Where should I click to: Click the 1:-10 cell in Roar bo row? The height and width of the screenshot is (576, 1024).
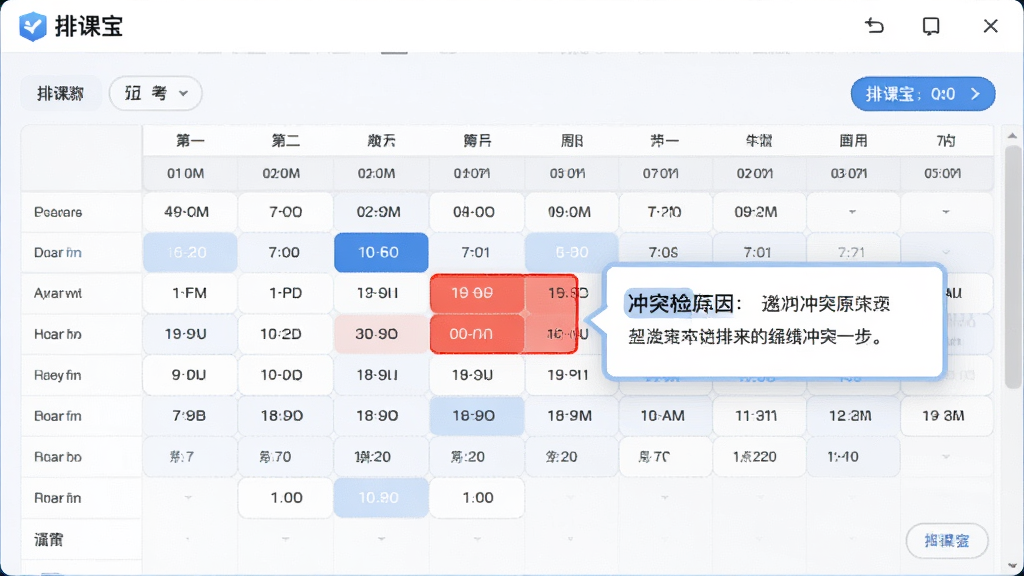click(x=854, y=456)
